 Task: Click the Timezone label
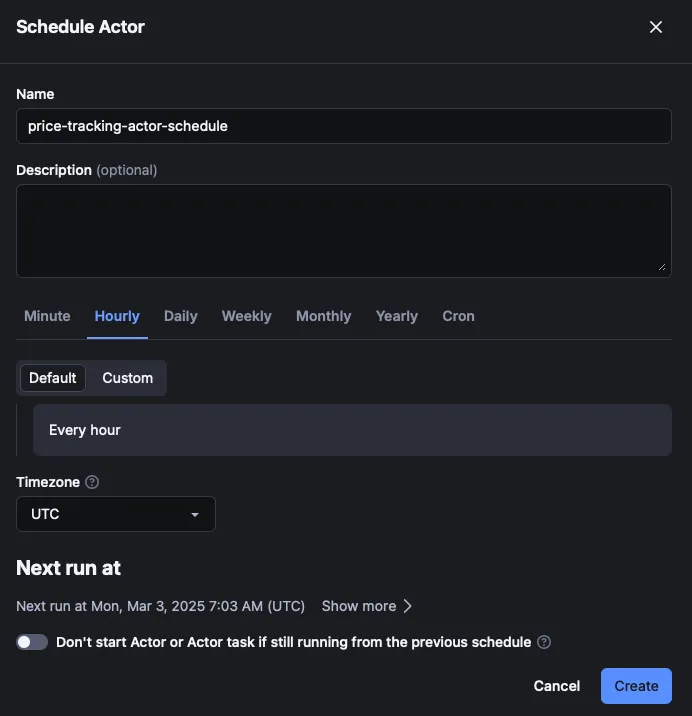[48, 482]
